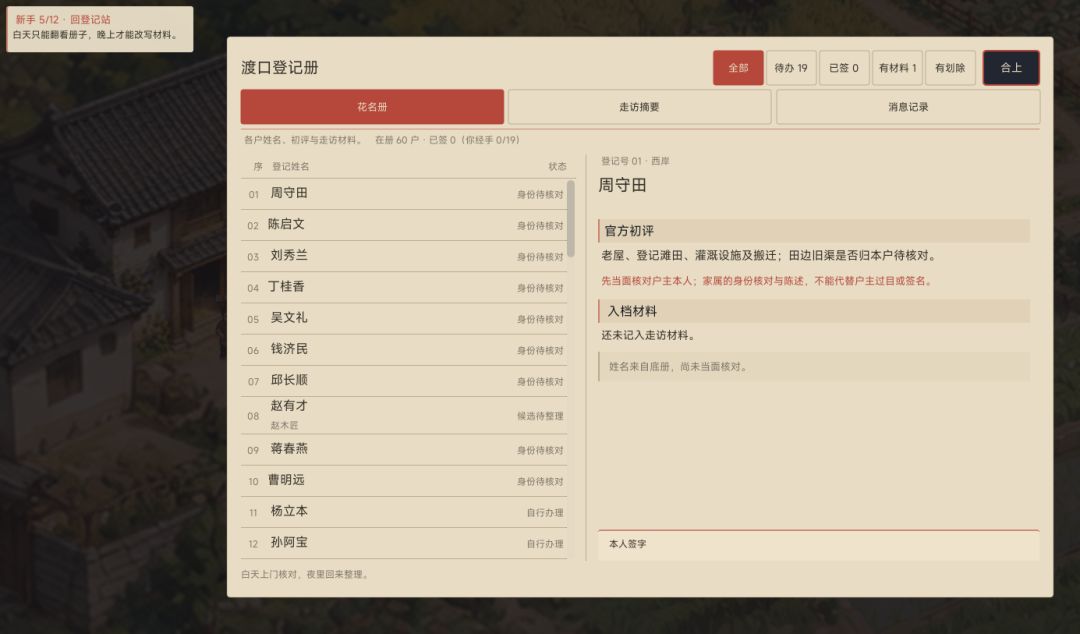Open the 走访摘要 tab
Image resolution: width=1080 pixels, height=634 pixels.
point(639,107)
